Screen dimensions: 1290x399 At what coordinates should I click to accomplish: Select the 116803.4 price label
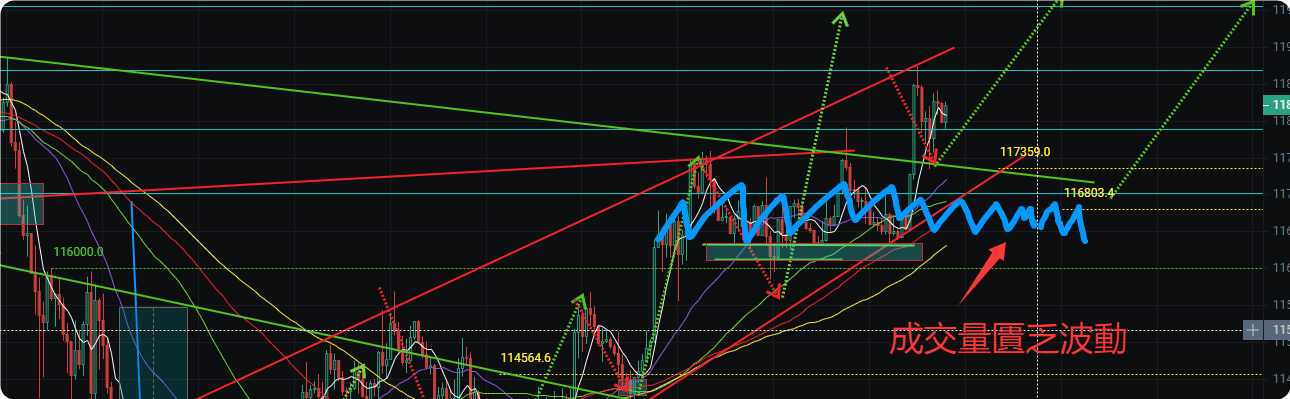click(1089, 192)
